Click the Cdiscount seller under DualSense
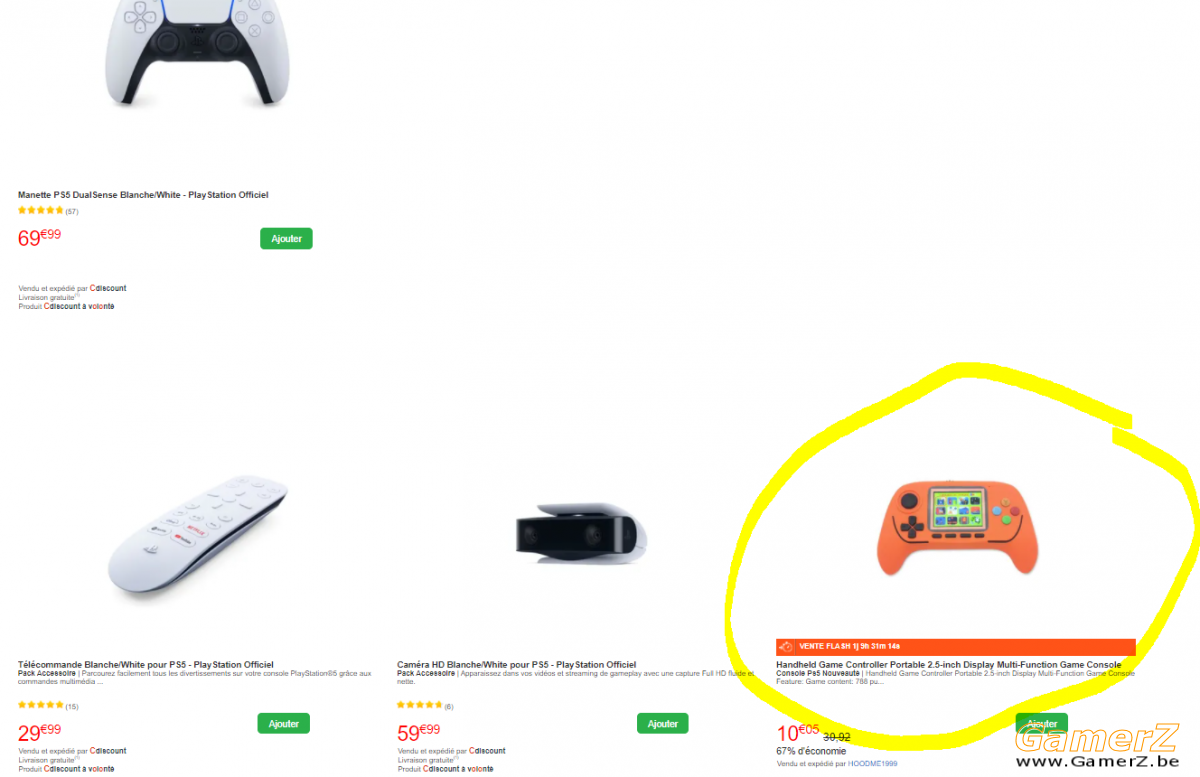The width and height of the screenshot is (1200, 777). pyautogui.click(x=108, y=288)
